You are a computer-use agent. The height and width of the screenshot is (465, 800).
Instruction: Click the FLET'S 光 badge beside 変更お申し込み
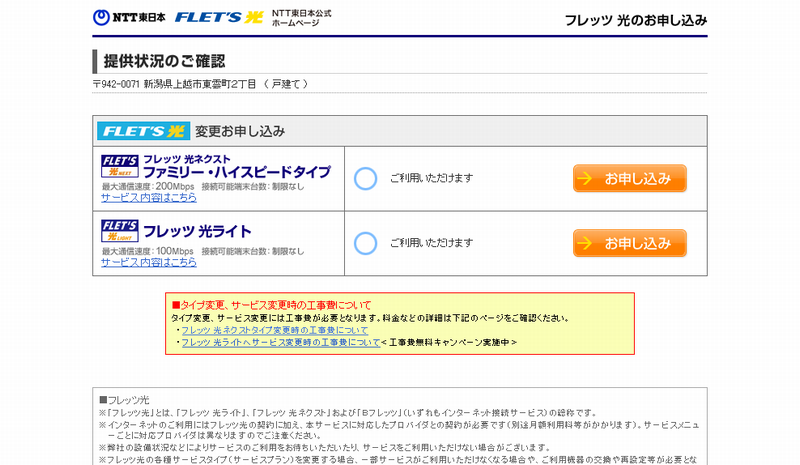click(143, 131)
